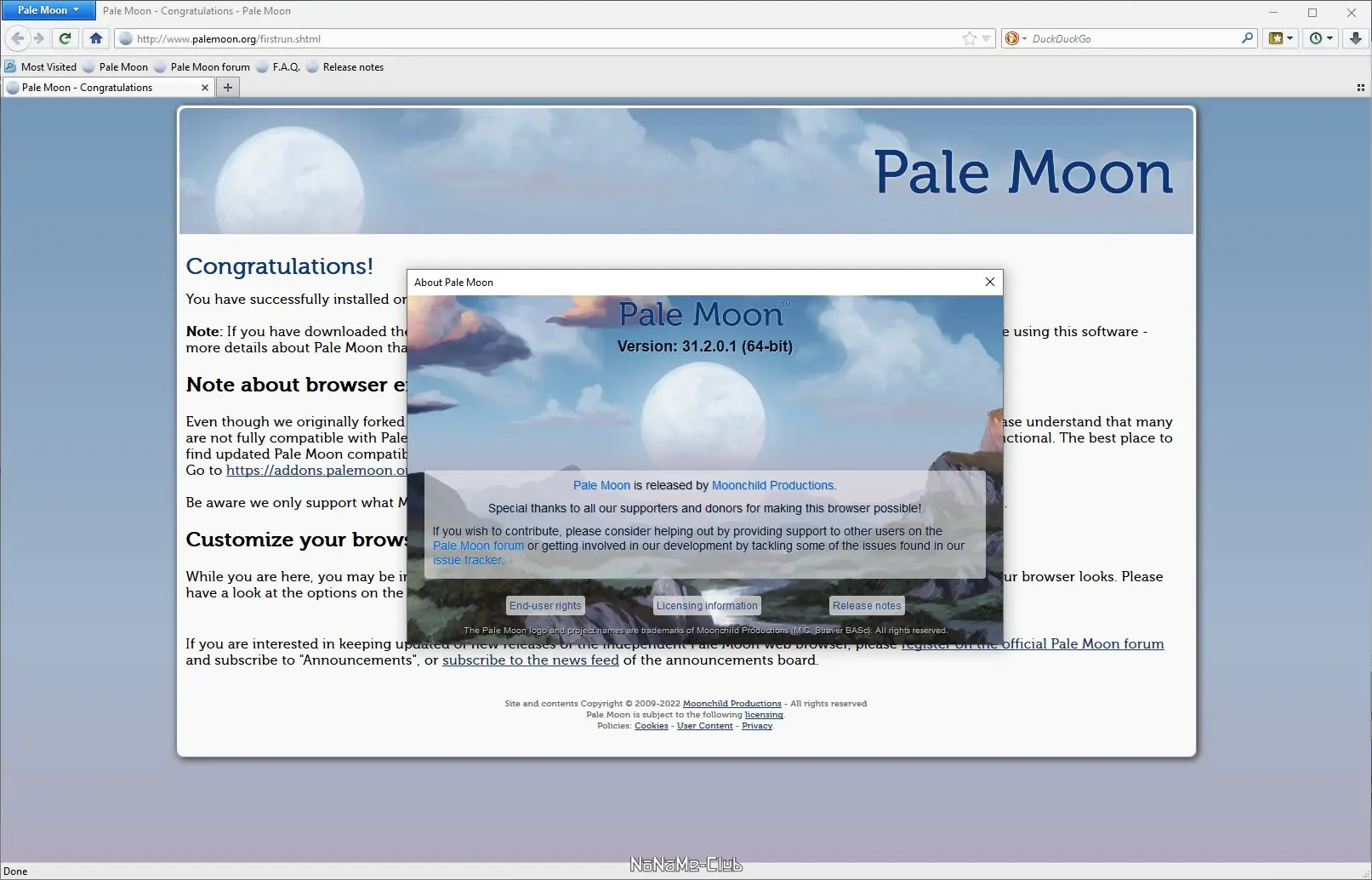Show the tab groups grid icon
Viewport: 1372px width, 880px height.
[x=1360, y=88]
